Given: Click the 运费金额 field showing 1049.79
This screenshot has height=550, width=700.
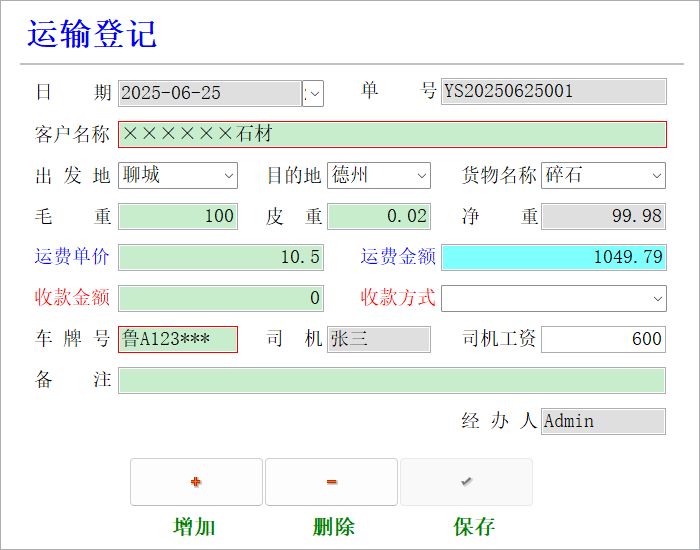Looking at the screenshot, I should point(554,257).
